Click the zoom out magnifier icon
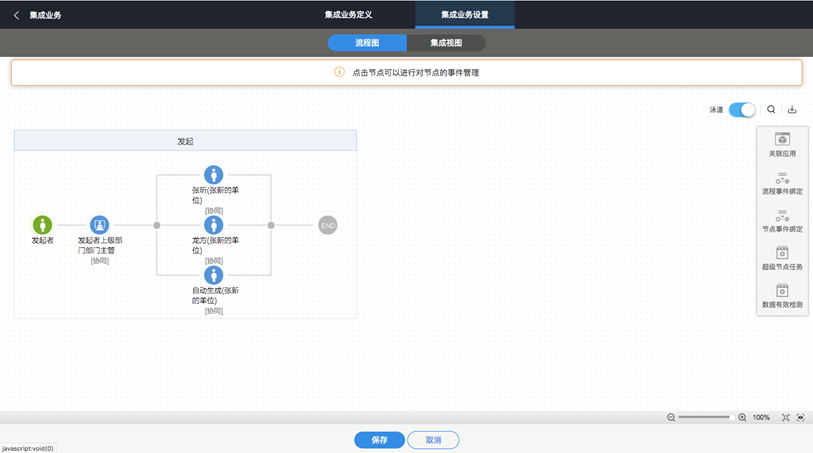813x453 pixels. tap(671, 417)
